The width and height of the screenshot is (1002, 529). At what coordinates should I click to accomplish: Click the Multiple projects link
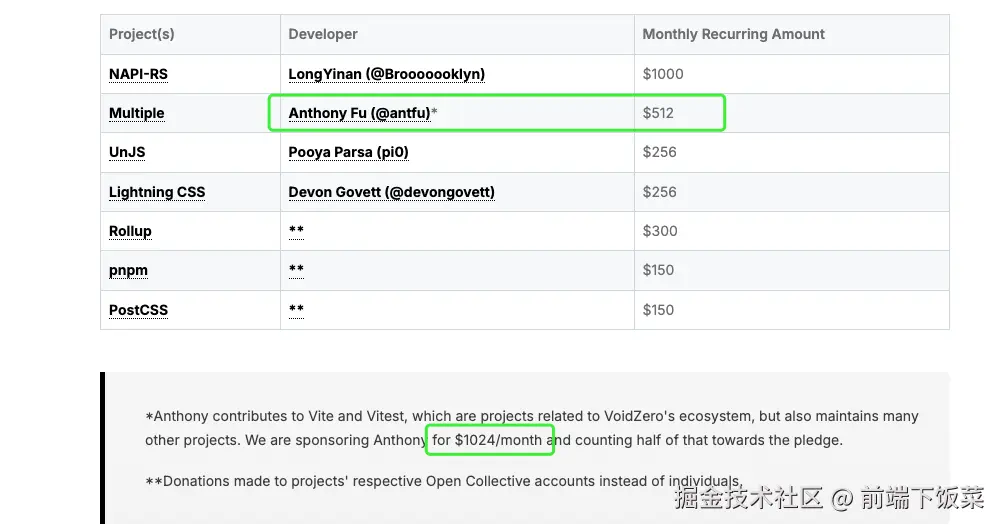(x=136, y=113)
